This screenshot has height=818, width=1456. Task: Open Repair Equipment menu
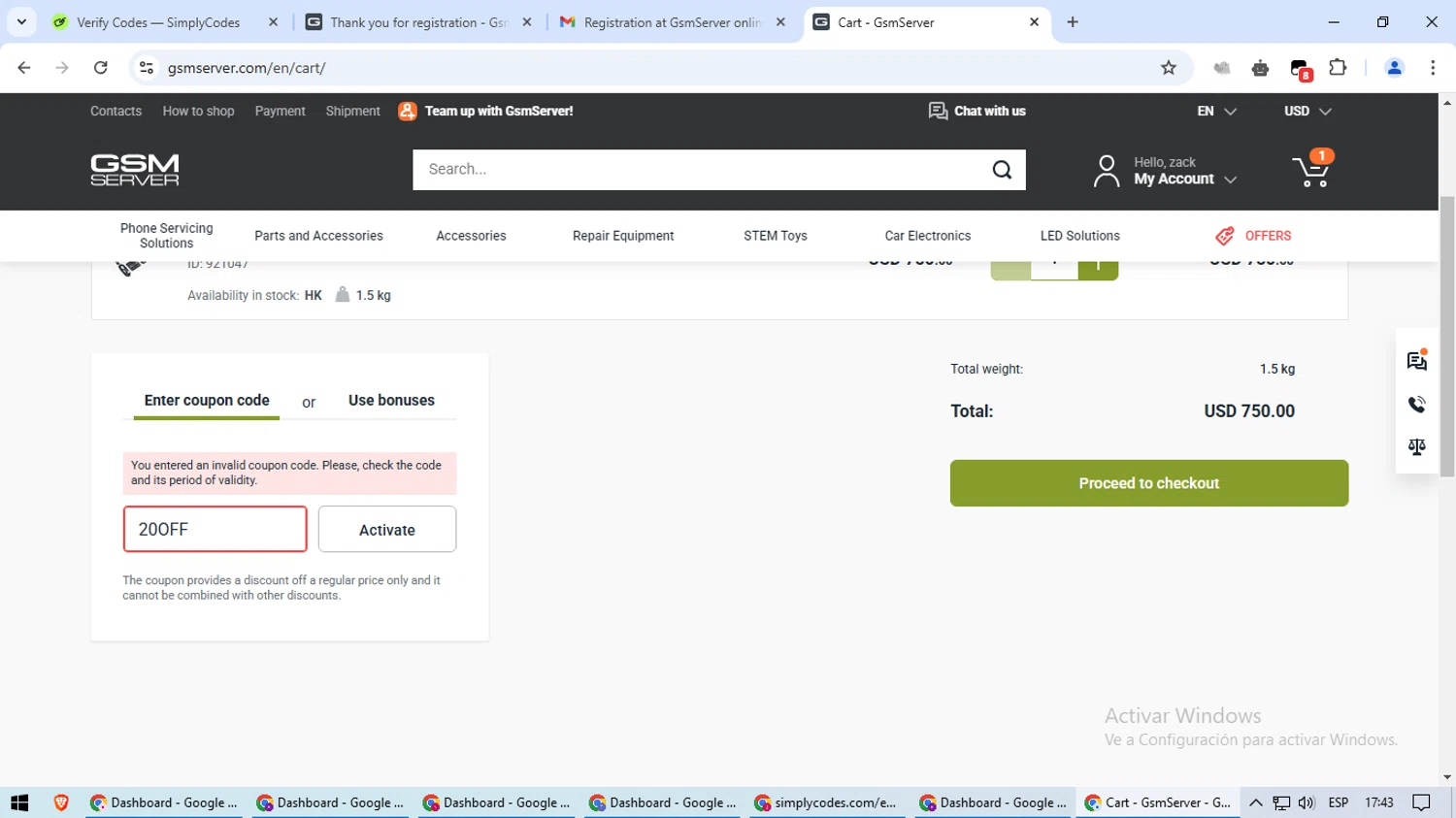[623, 236]
